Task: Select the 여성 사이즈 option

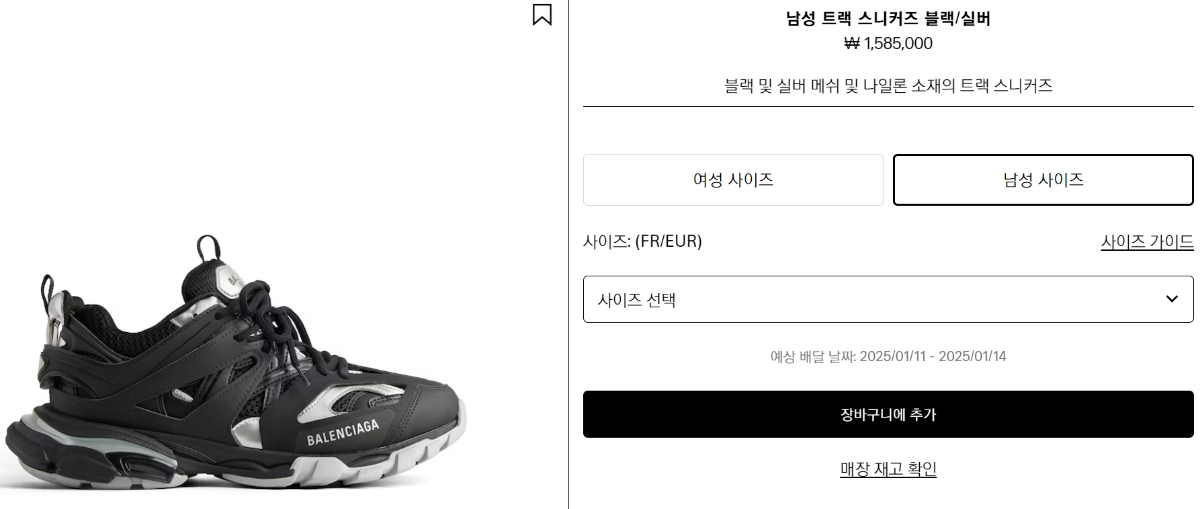Action: [733, 180]
